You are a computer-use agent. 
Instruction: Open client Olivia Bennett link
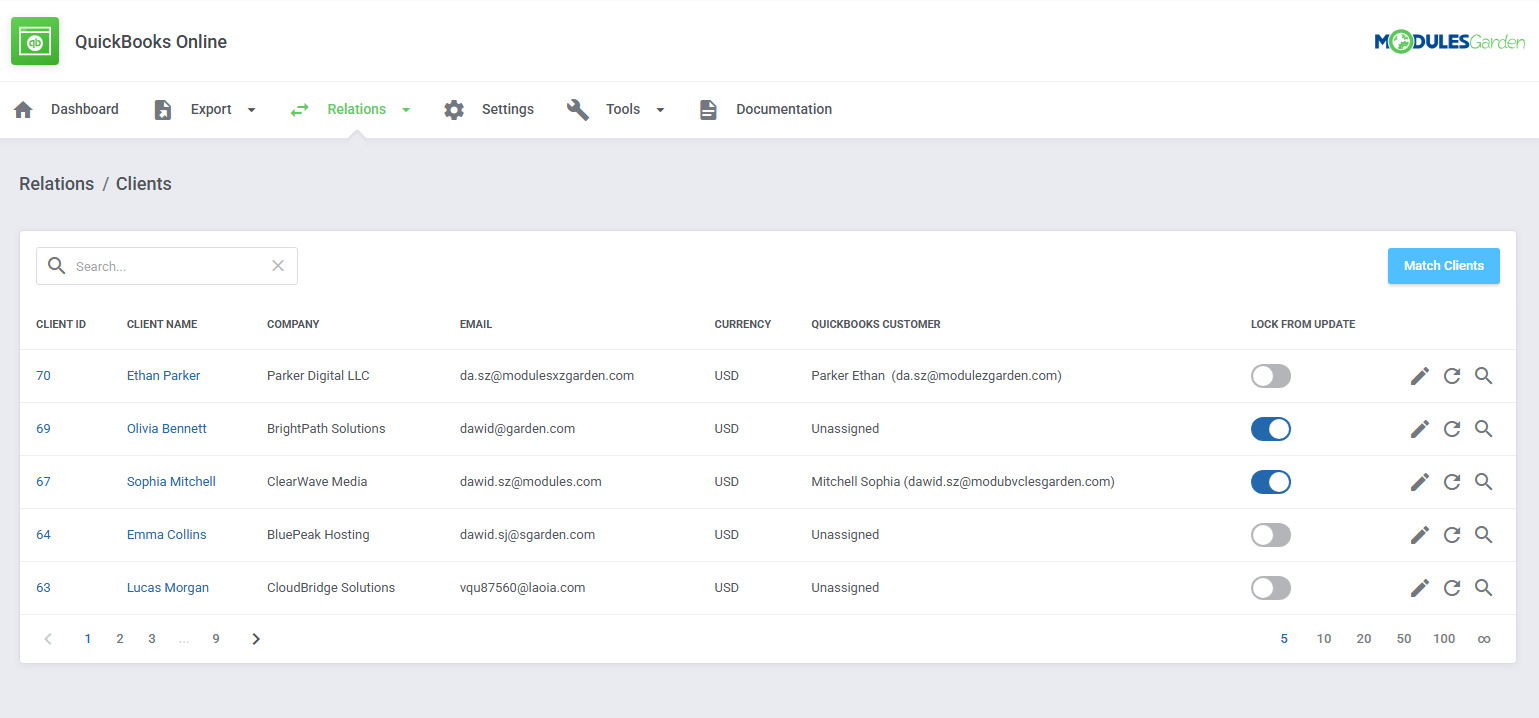167,429
